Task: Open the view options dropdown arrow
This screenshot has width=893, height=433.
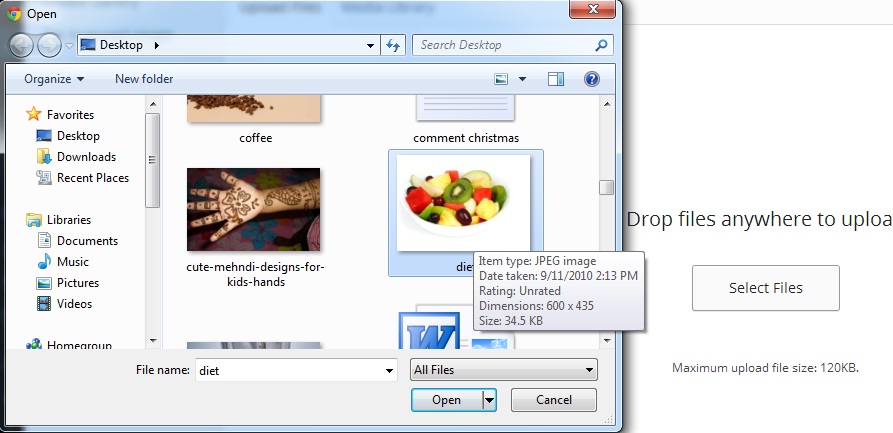Action: tap(522, 79)
